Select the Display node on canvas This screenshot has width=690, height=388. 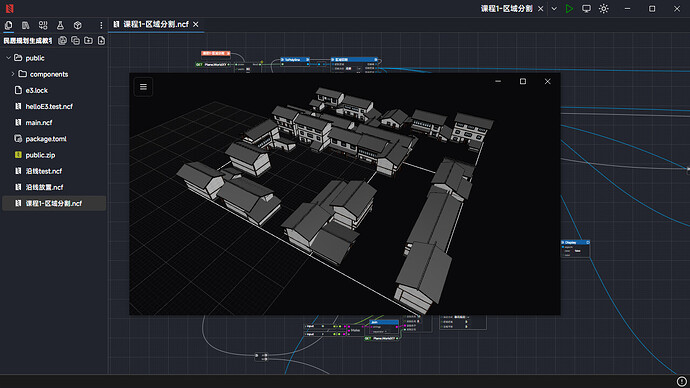(x=575, y=249)
